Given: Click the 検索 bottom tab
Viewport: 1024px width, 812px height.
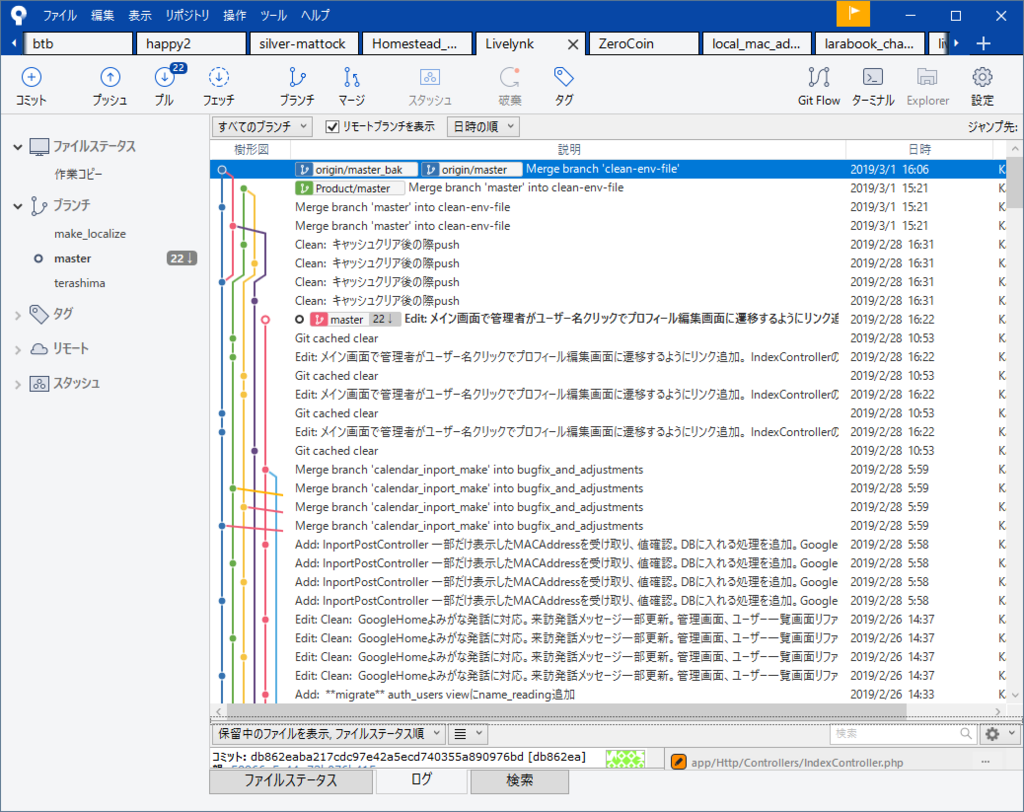Looking at the screenshot, I should pos(519,781).
